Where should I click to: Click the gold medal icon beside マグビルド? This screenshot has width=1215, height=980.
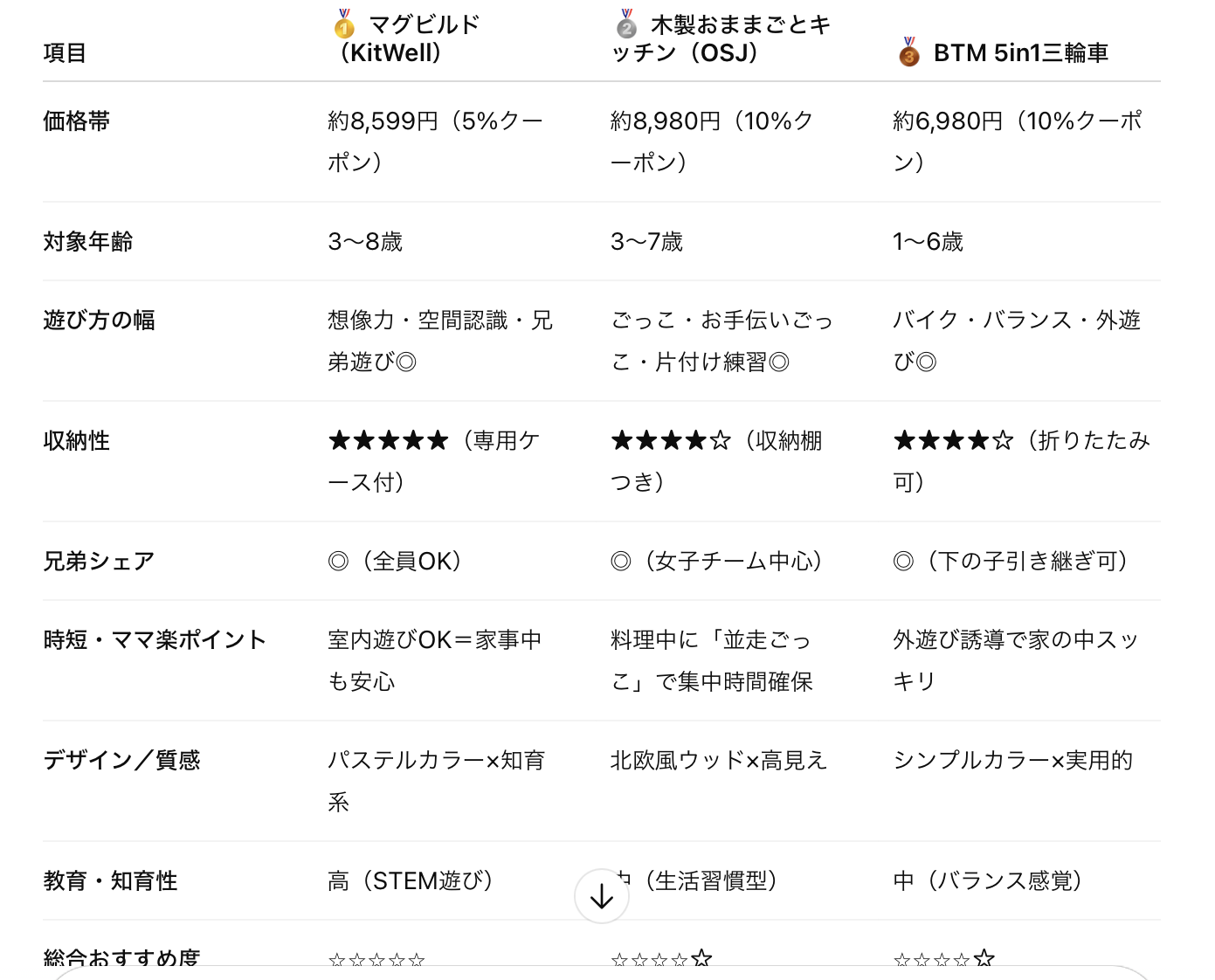point(344,24)
